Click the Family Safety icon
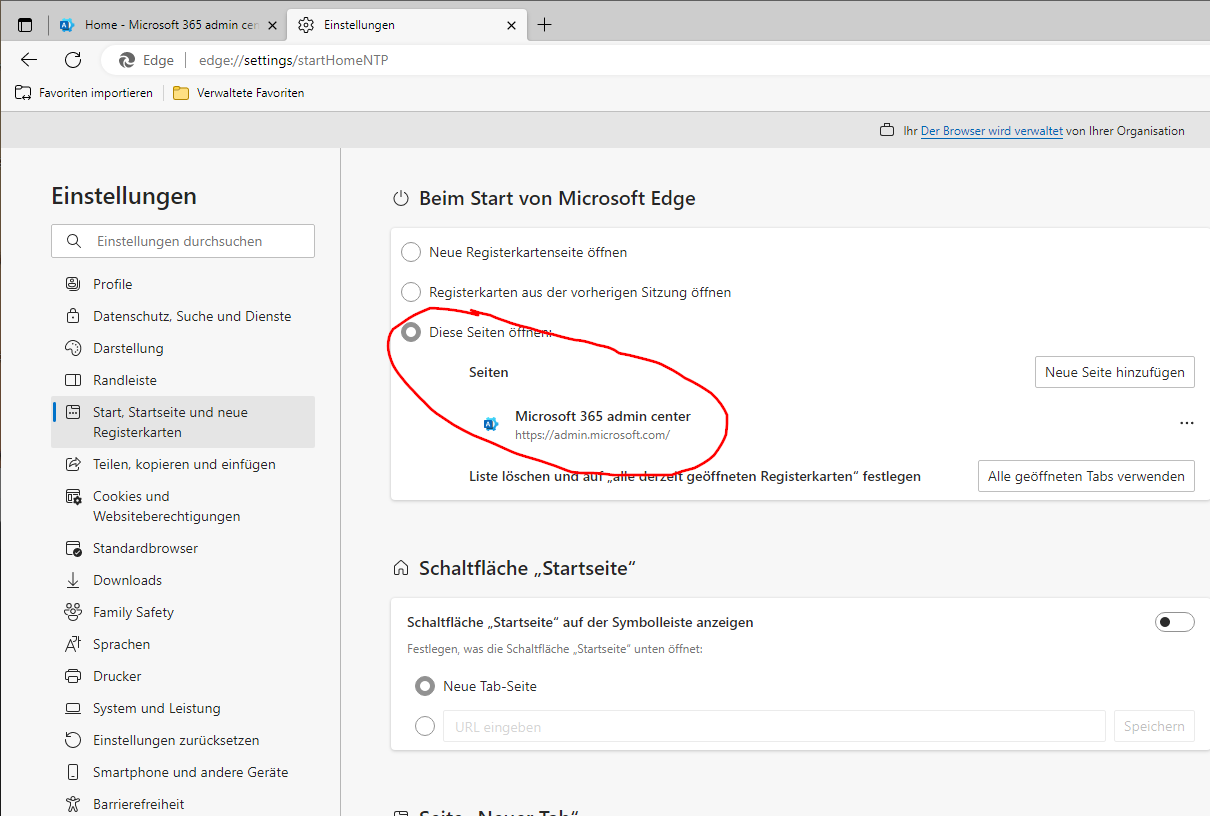This screenshot has width=1210, height=816. [x=73, y=612]
